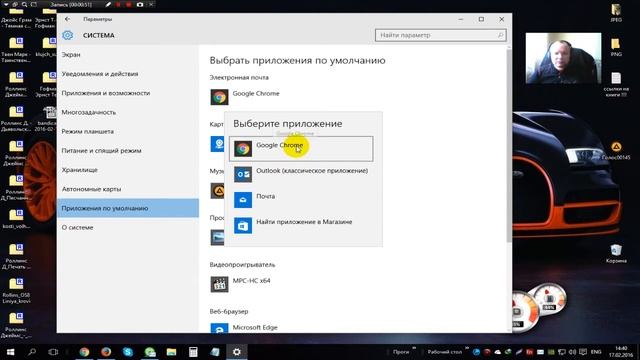Click the taskbar clock and date
The width and height of the screenshot is (640, 360).
tap(621, 351)
